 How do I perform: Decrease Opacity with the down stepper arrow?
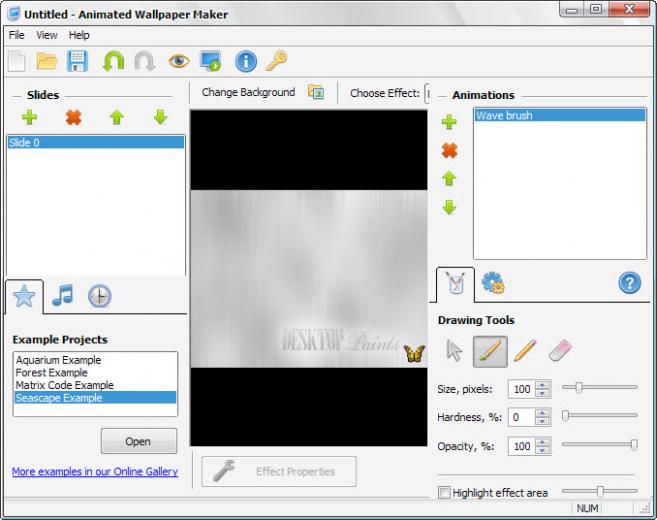542,450
